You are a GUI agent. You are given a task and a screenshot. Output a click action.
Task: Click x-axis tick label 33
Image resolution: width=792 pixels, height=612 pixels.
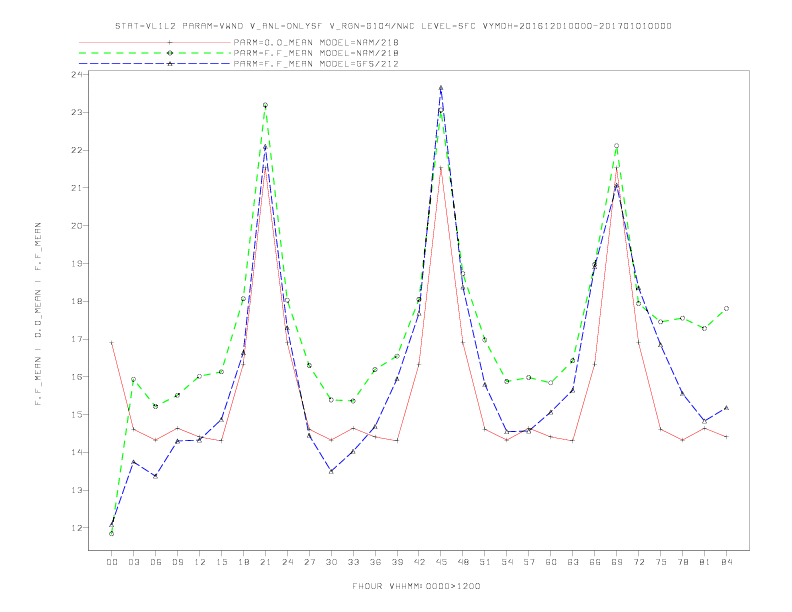tap(353, 562)
